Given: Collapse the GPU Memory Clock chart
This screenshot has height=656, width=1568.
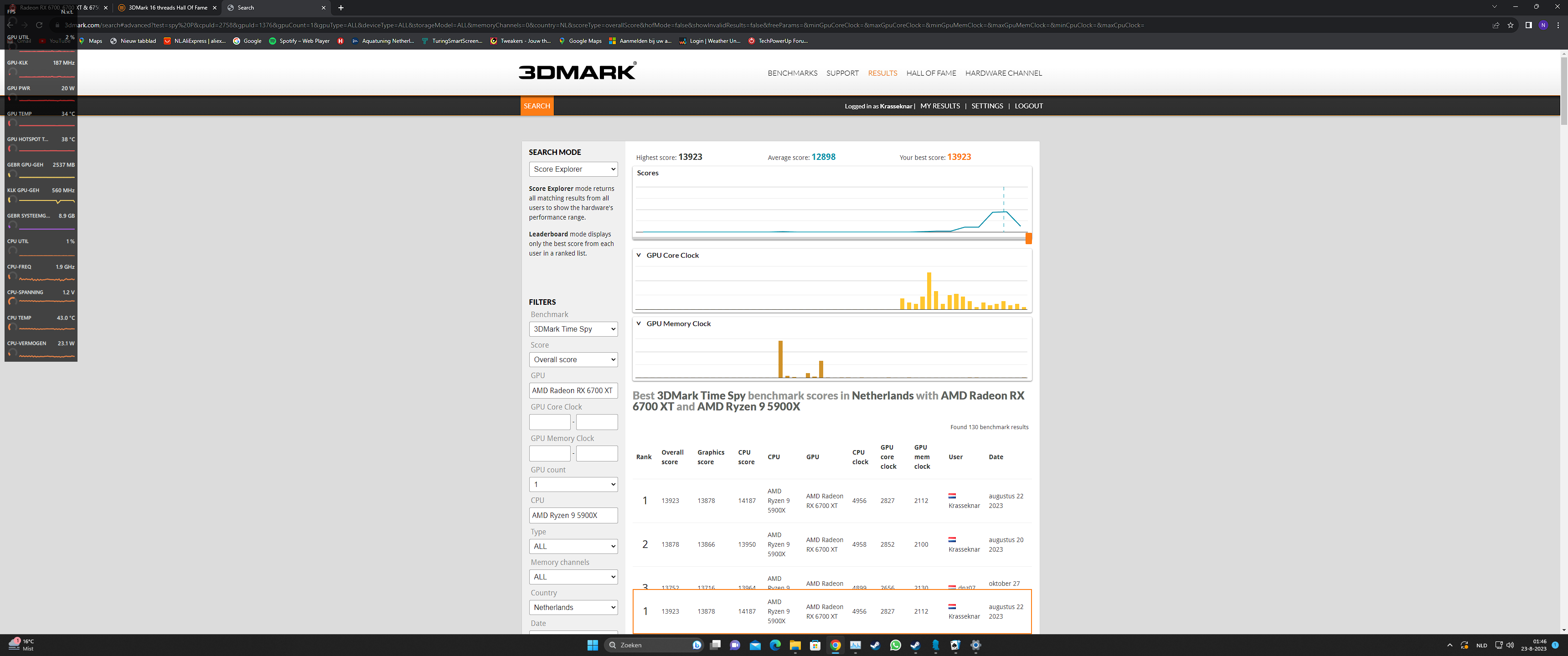Looking at the screenshot, I should click(x=639, y=324).
